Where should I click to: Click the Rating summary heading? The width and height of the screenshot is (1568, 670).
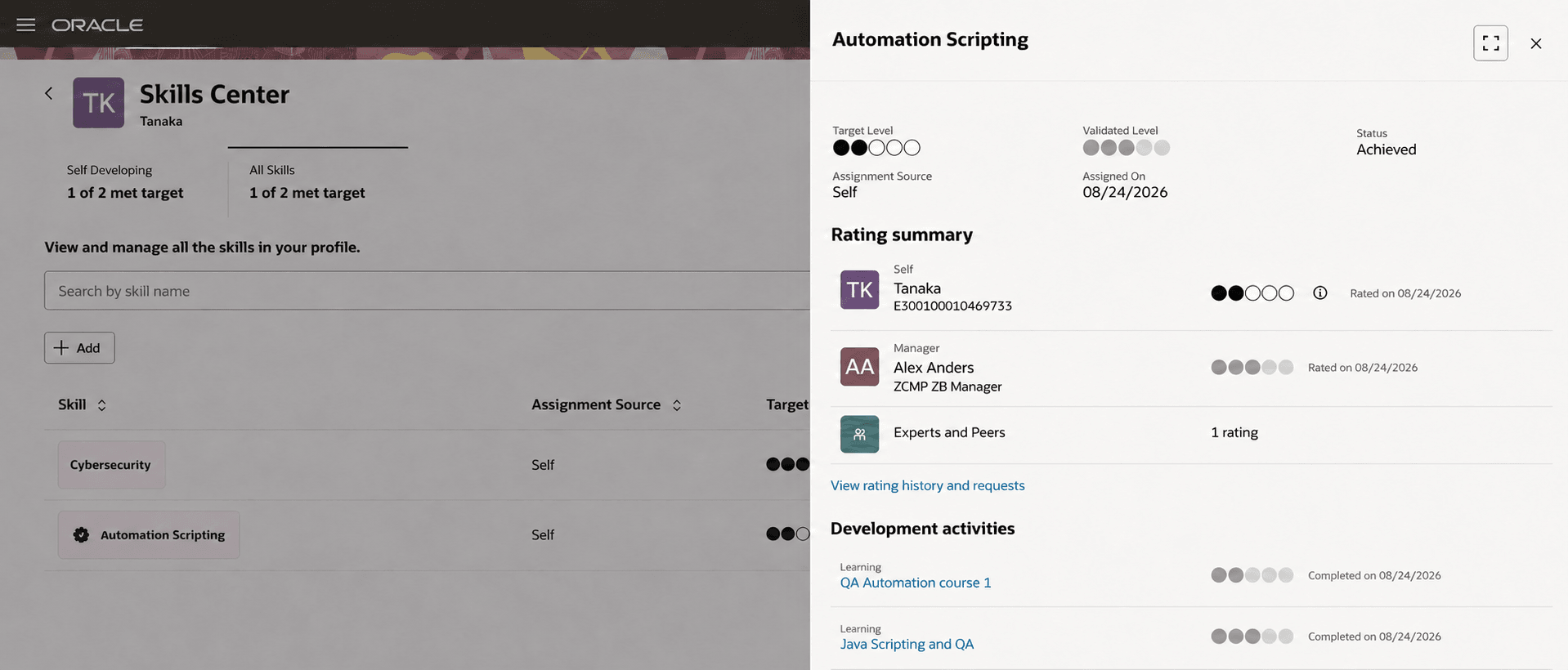(x=902, y=234)
